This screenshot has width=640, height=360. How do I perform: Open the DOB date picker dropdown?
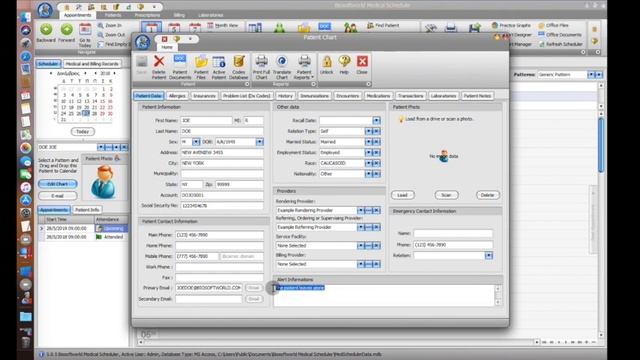(260, 142)
